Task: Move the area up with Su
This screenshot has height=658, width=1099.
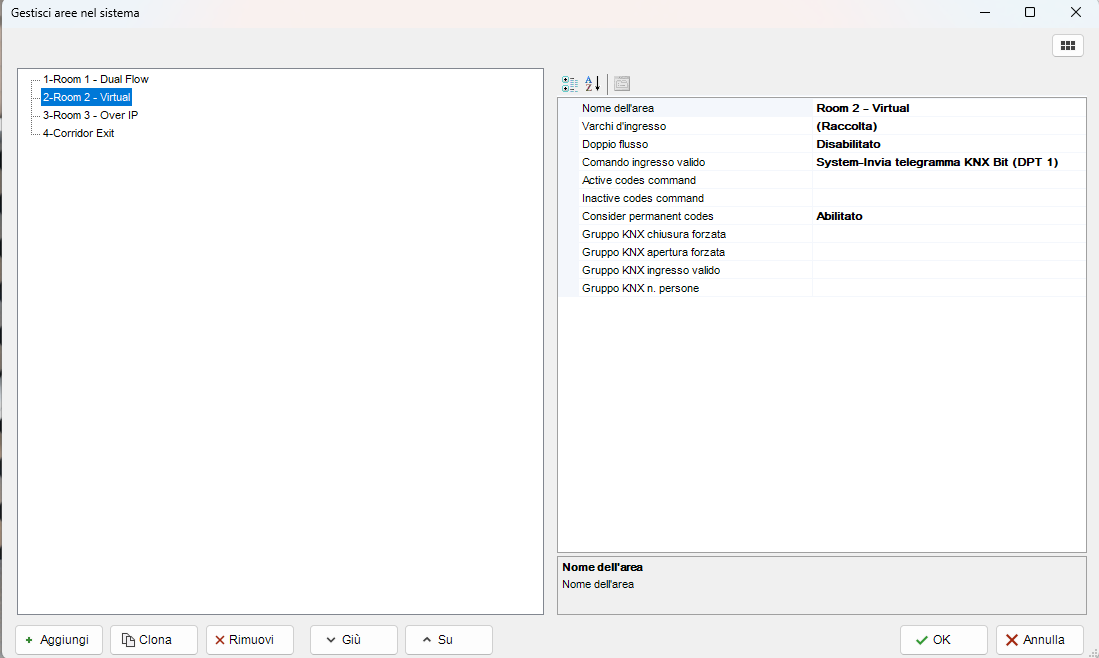Action: coord(448,640)
